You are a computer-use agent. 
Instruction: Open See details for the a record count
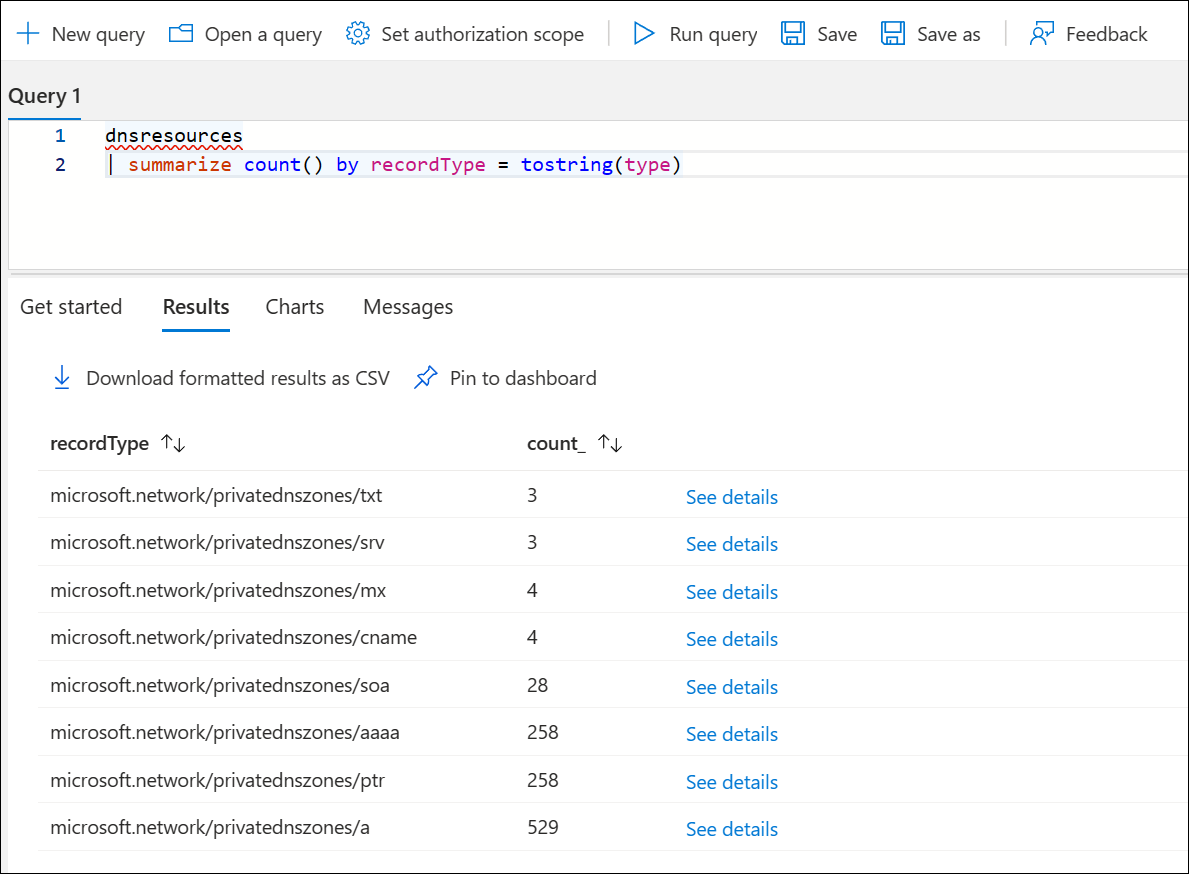point(731,829)
